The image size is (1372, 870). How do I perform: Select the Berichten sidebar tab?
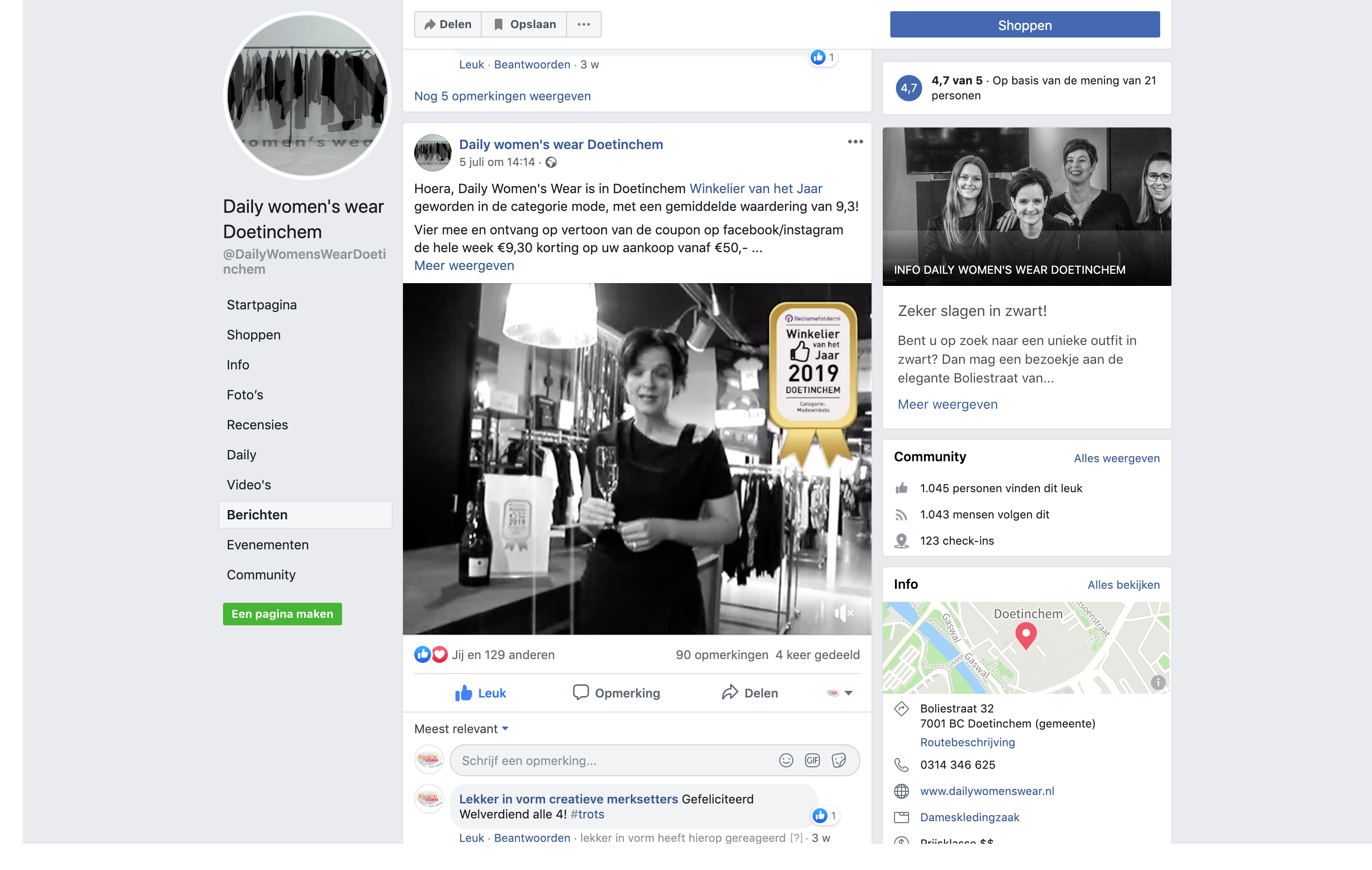[306, 515]
